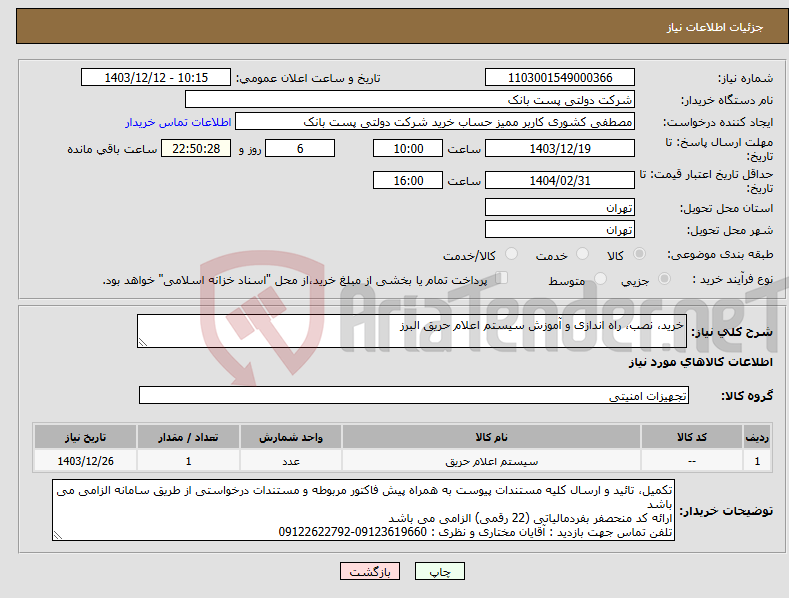Select the کالا/خدمت radio button
Image resolution: width=789 pixels, height=598 pixels.
[x=511, y=254]
